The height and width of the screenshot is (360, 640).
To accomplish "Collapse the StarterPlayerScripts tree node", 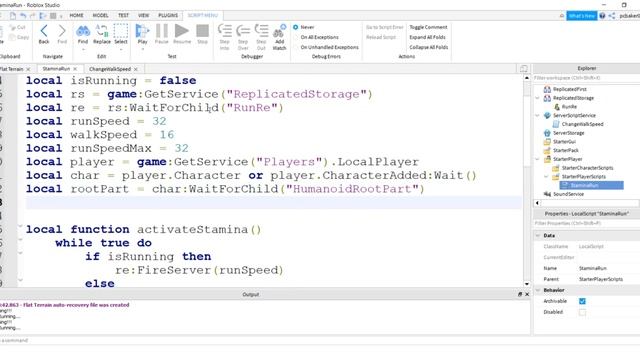I will [x=546, y=177].
